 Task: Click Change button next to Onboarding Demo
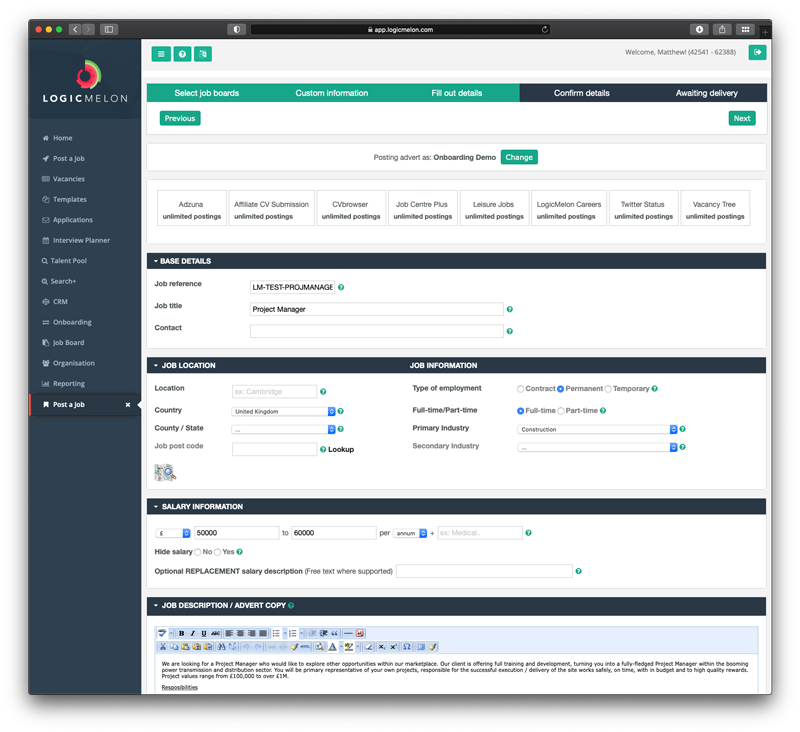click(519, 157)
